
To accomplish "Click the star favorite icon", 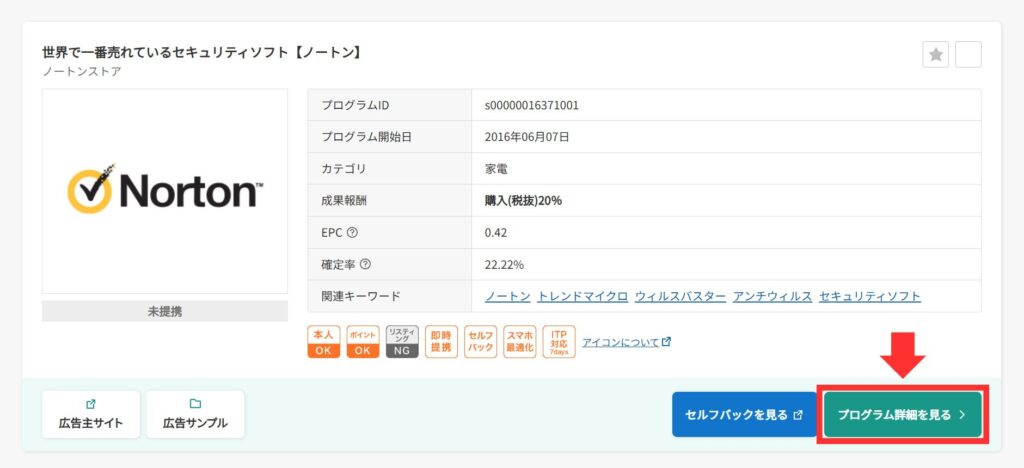I will pyautogui.click(x=935, y=55).
